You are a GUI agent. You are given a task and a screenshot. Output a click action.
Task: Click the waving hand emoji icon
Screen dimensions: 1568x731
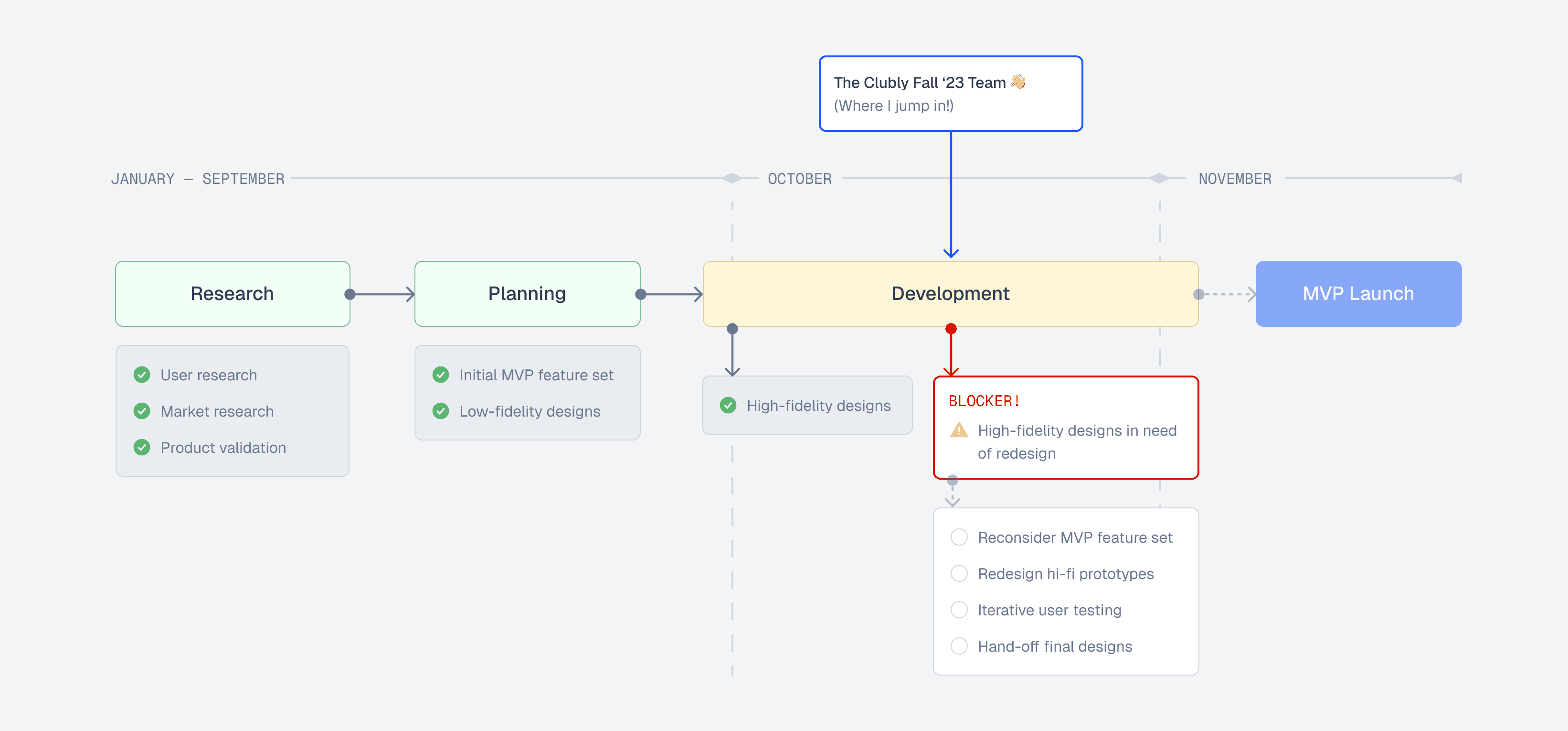tap(1018, 82)
